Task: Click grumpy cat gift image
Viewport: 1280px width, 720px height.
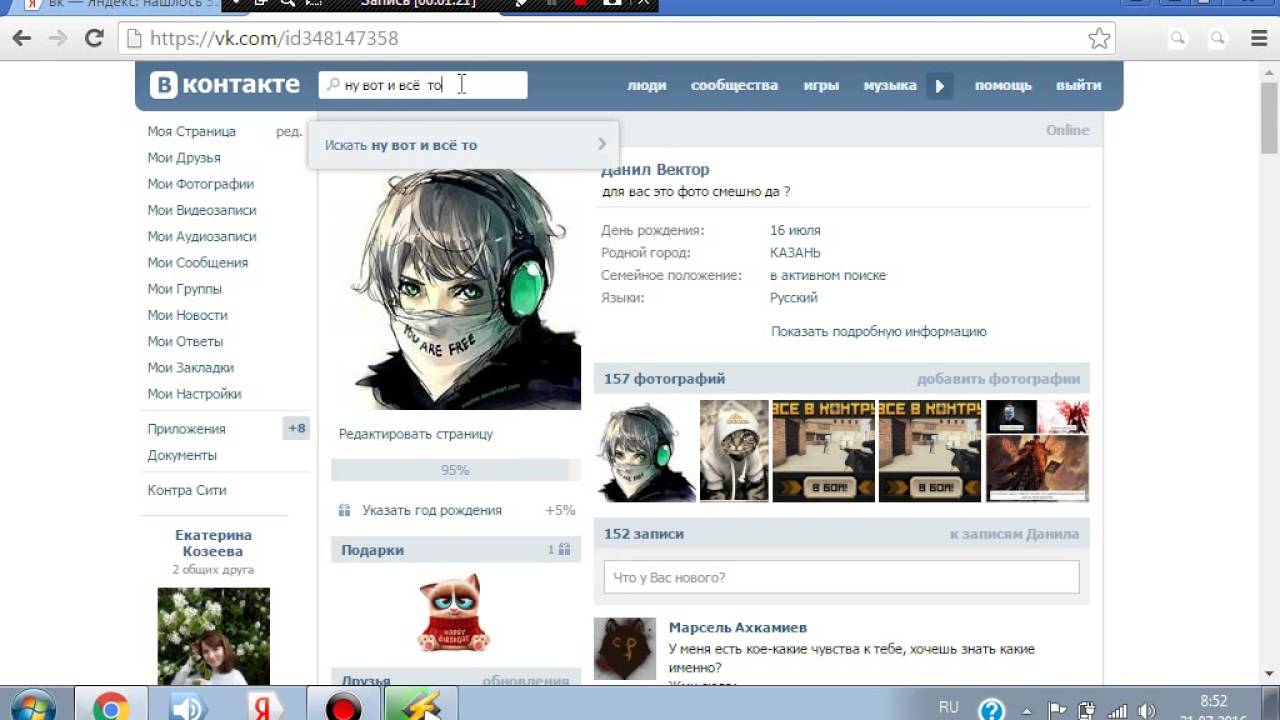Action: pyautogui.click(x=454, y=612)
